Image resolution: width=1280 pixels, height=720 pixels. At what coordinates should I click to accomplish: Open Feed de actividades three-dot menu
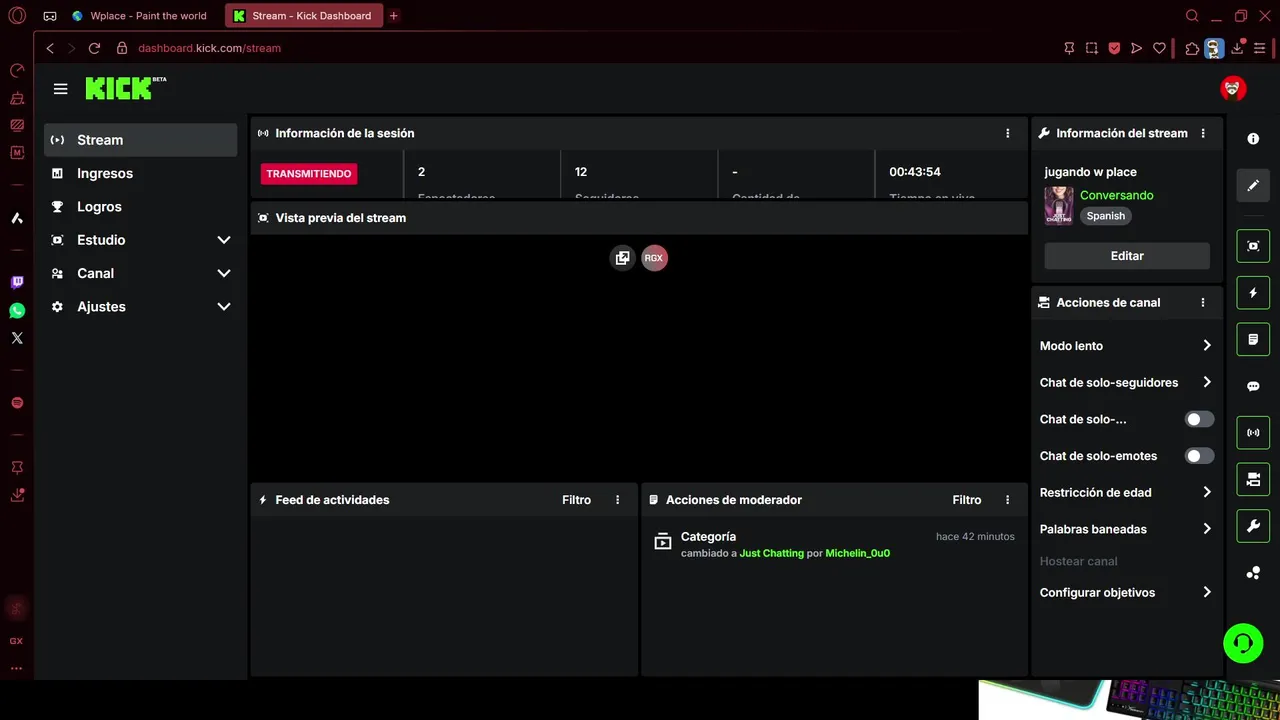(x=617, y=500)
